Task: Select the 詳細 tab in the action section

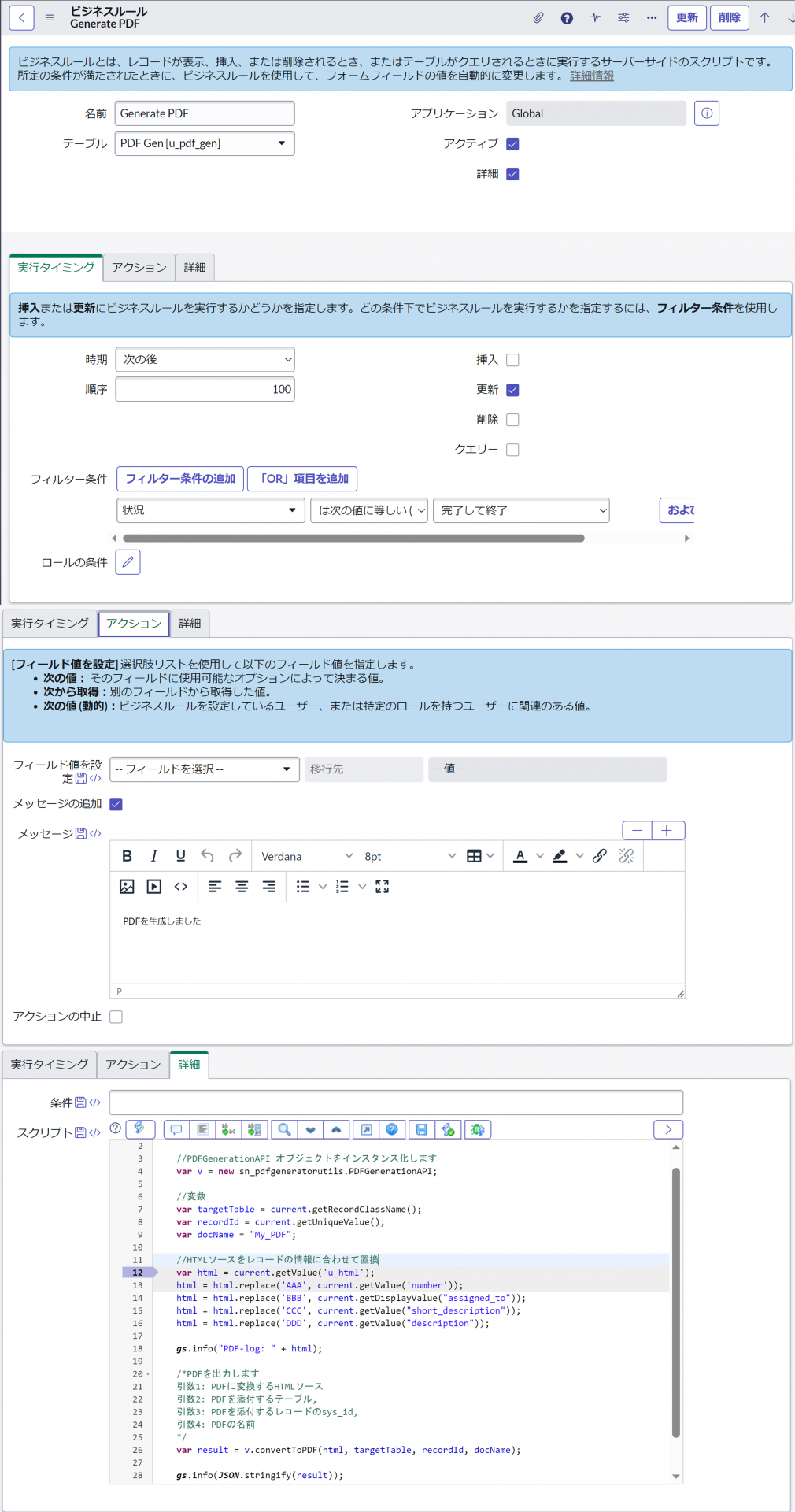Action: (x=190, y=624)
